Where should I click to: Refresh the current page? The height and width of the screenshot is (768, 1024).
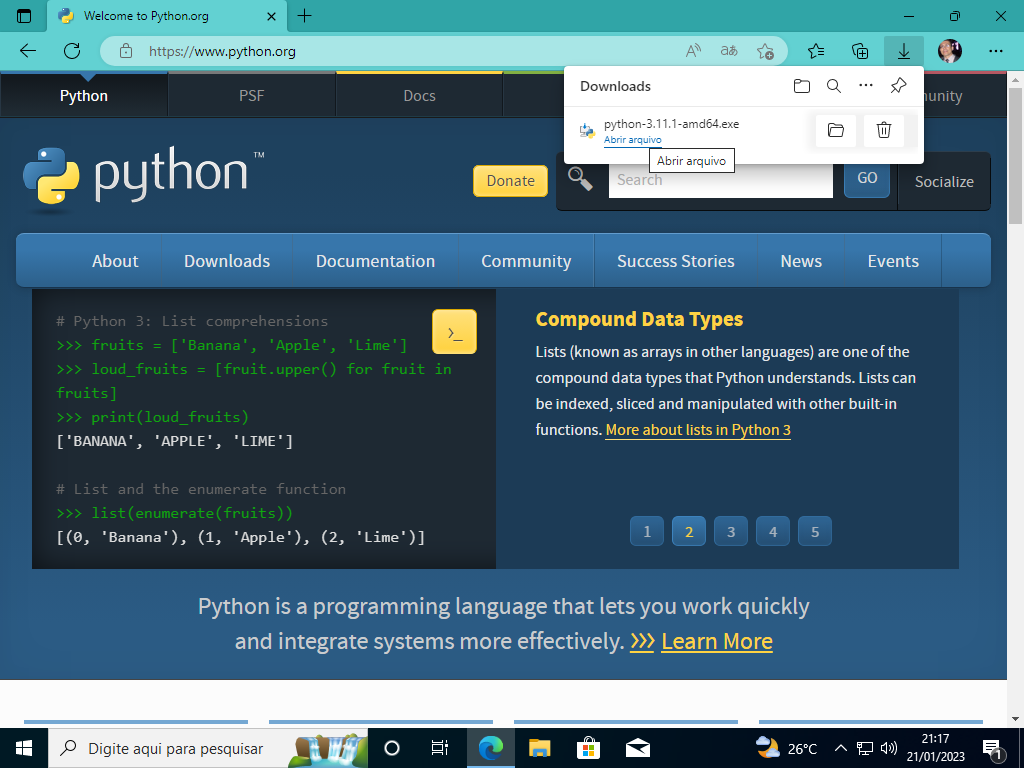point(70,50)
